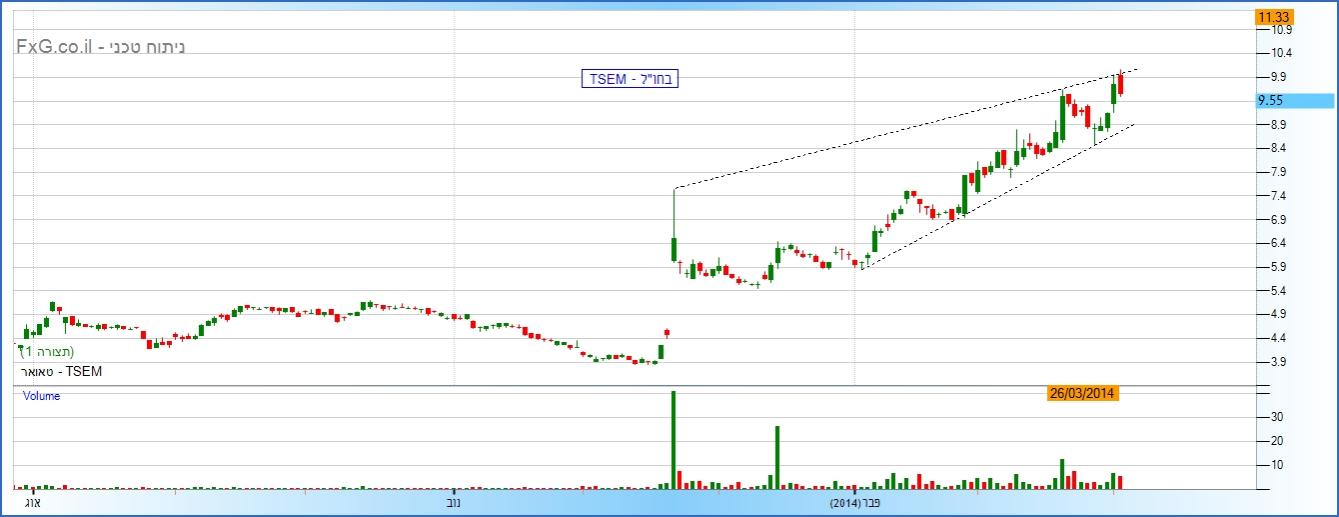Click the gap-up green candle with long wick
This screenshot has width=1339, height=517.
pos(674,247)
